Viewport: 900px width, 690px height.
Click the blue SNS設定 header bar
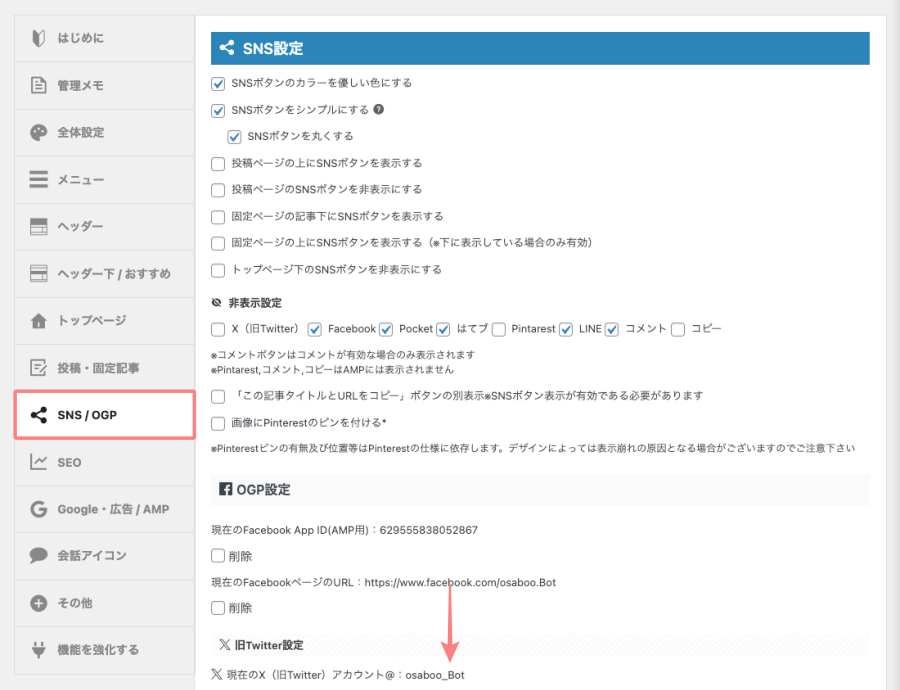(540, 47)
